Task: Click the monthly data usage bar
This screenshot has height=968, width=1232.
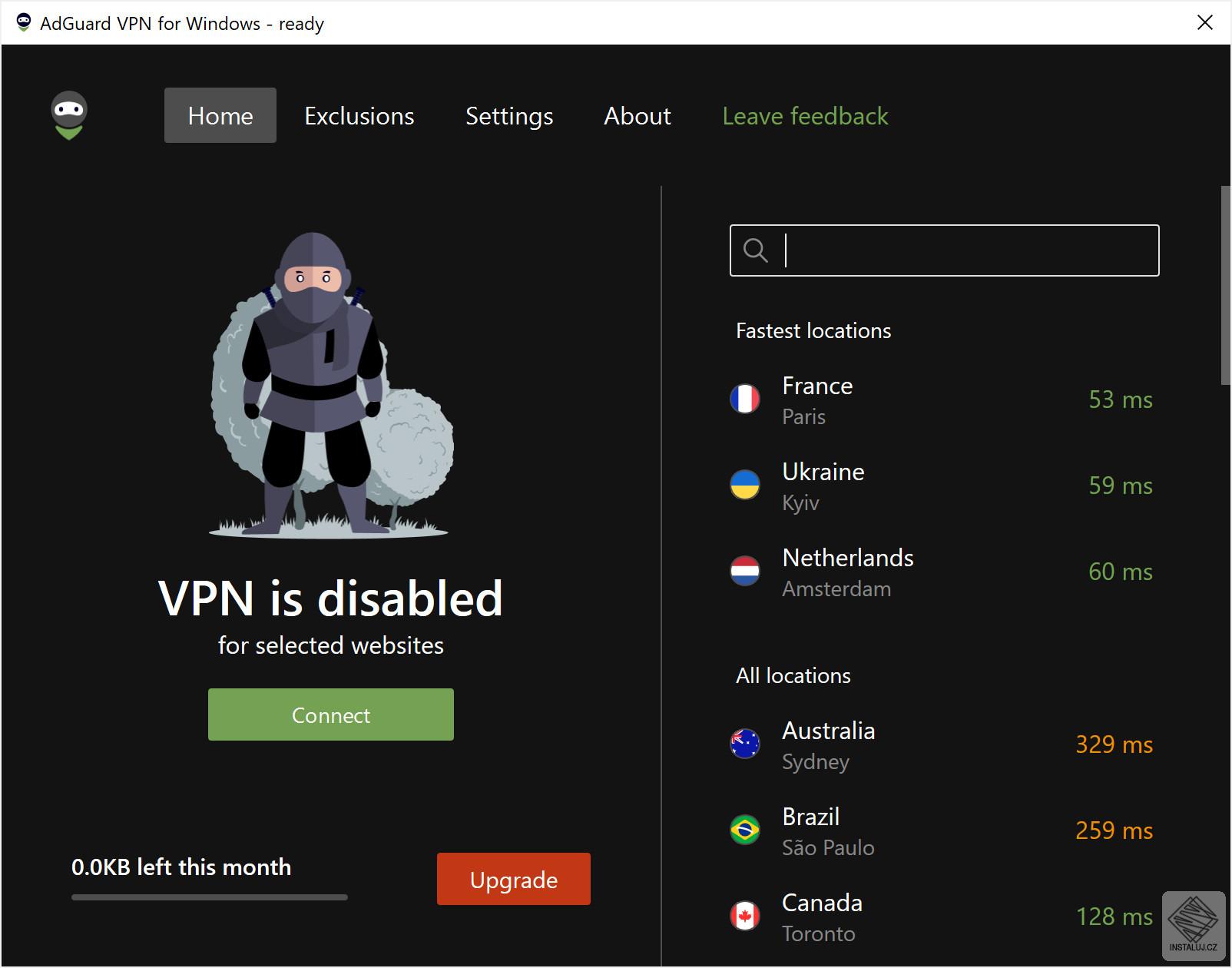Action: [x=210, y=897]
